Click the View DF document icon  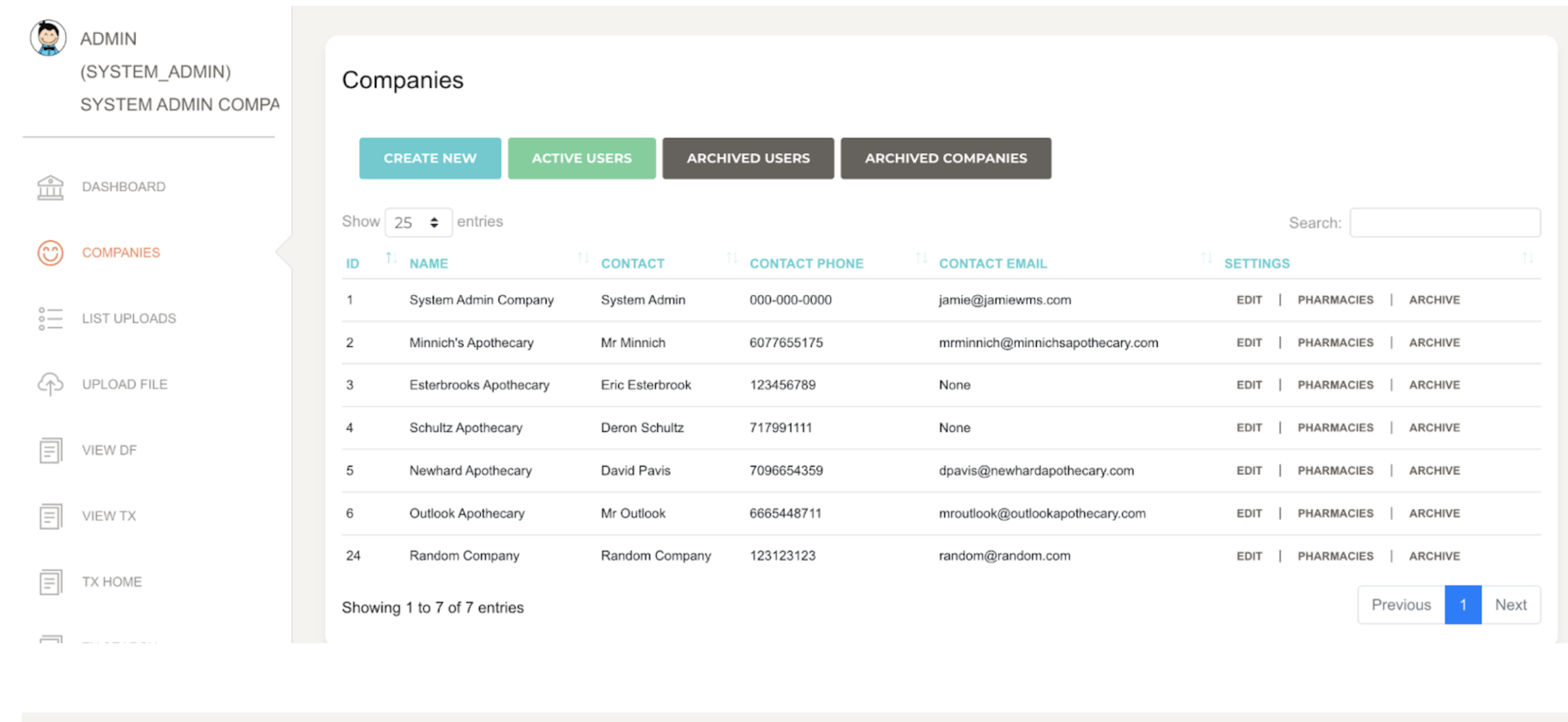tap(50, 450)
